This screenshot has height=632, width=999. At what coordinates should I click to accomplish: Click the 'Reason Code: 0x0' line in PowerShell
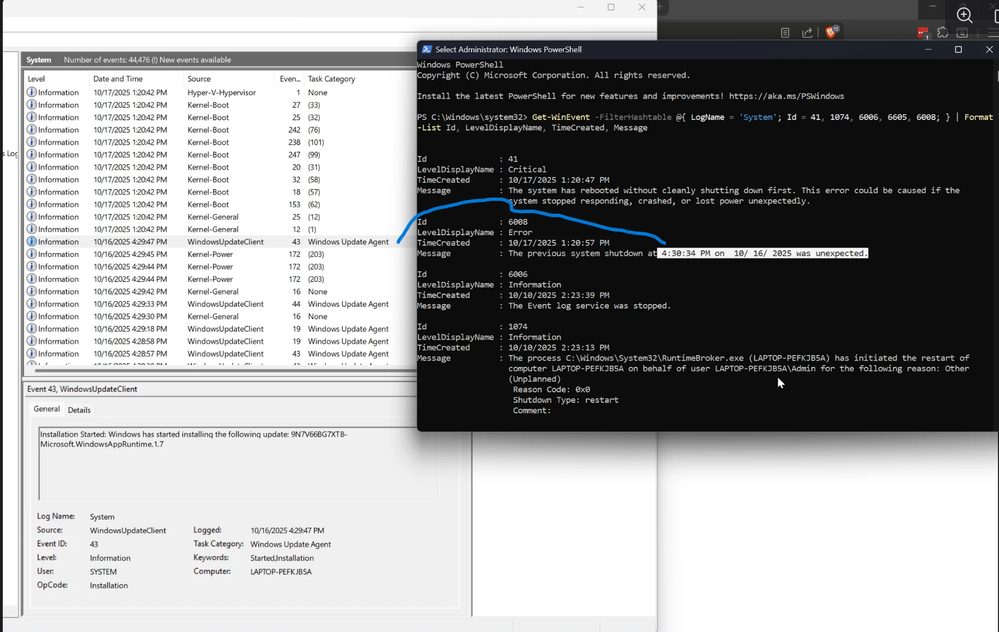[x=551, y=389]
